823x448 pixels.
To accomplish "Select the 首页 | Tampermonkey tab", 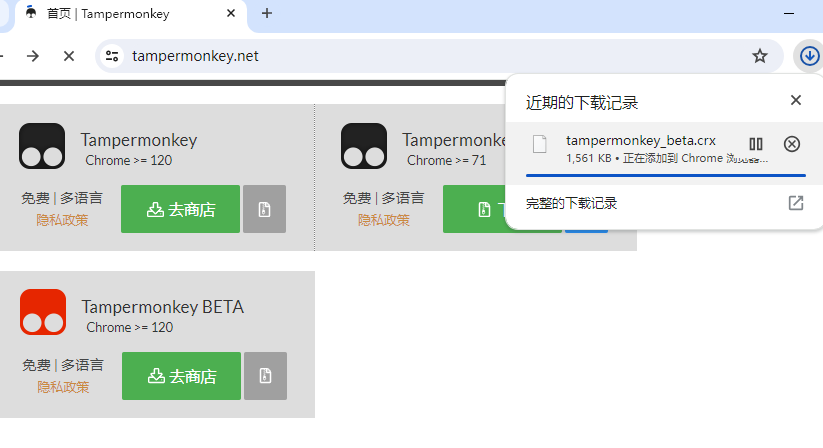I will pos(120,14).
